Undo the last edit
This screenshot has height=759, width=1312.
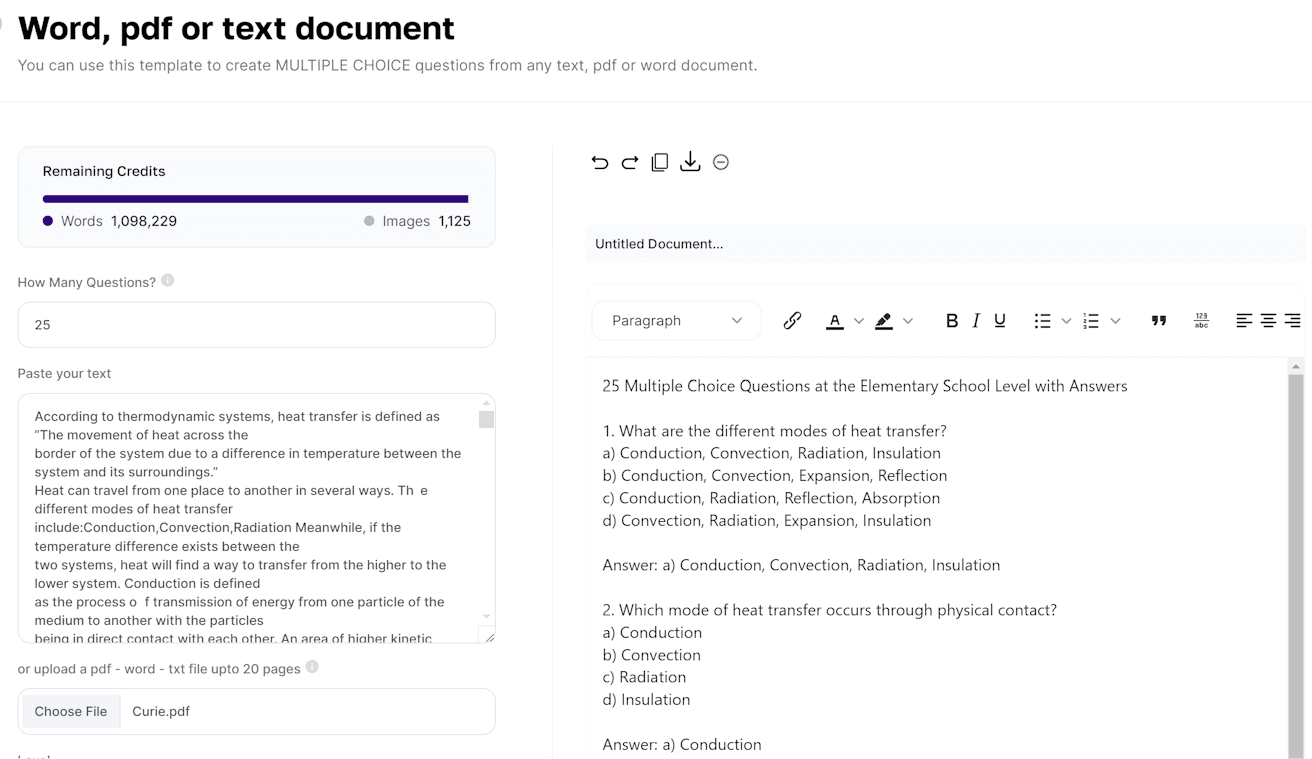tap(600, 162)
